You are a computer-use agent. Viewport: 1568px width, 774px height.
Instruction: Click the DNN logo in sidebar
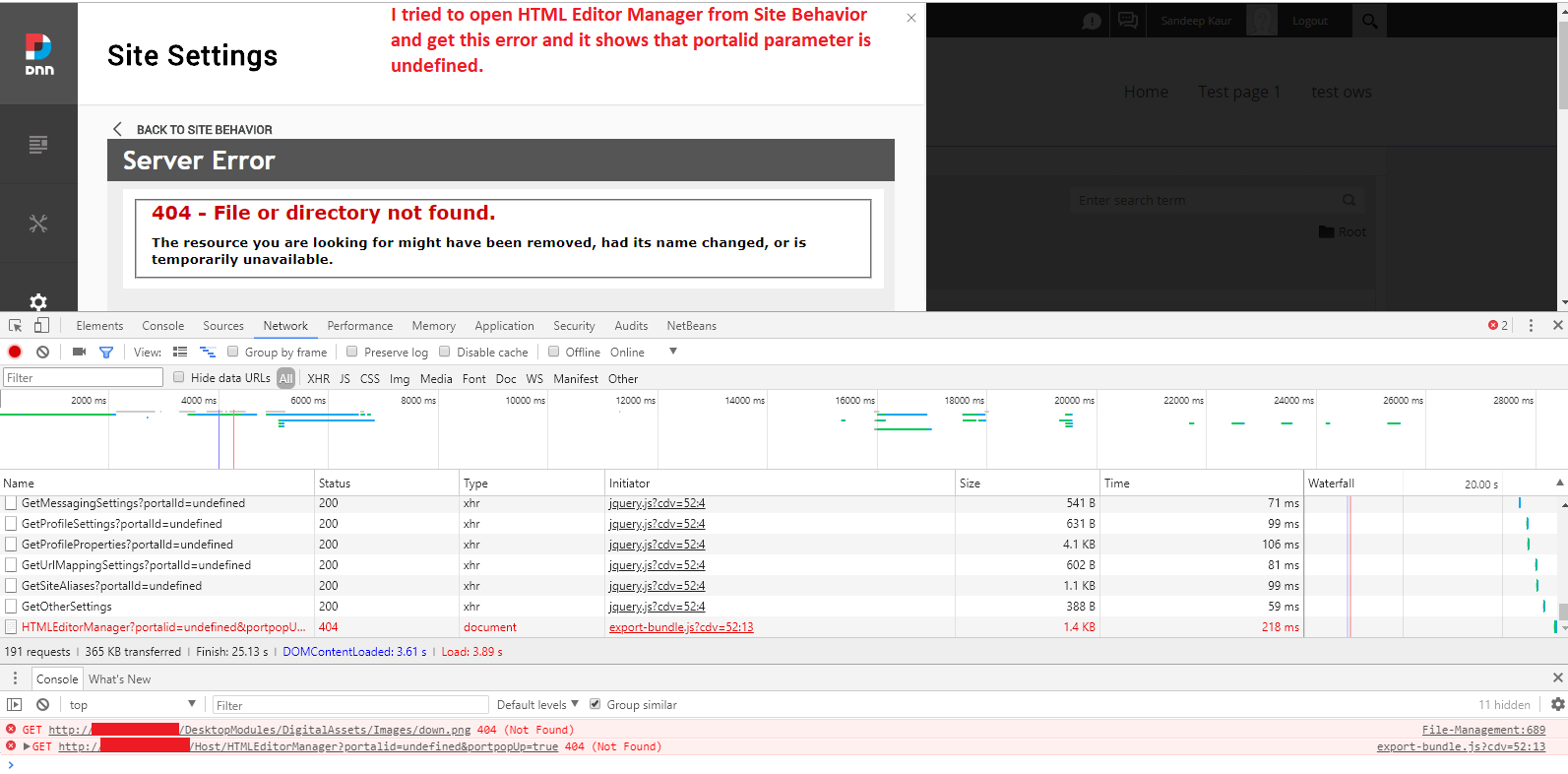(x=38, y=54)
